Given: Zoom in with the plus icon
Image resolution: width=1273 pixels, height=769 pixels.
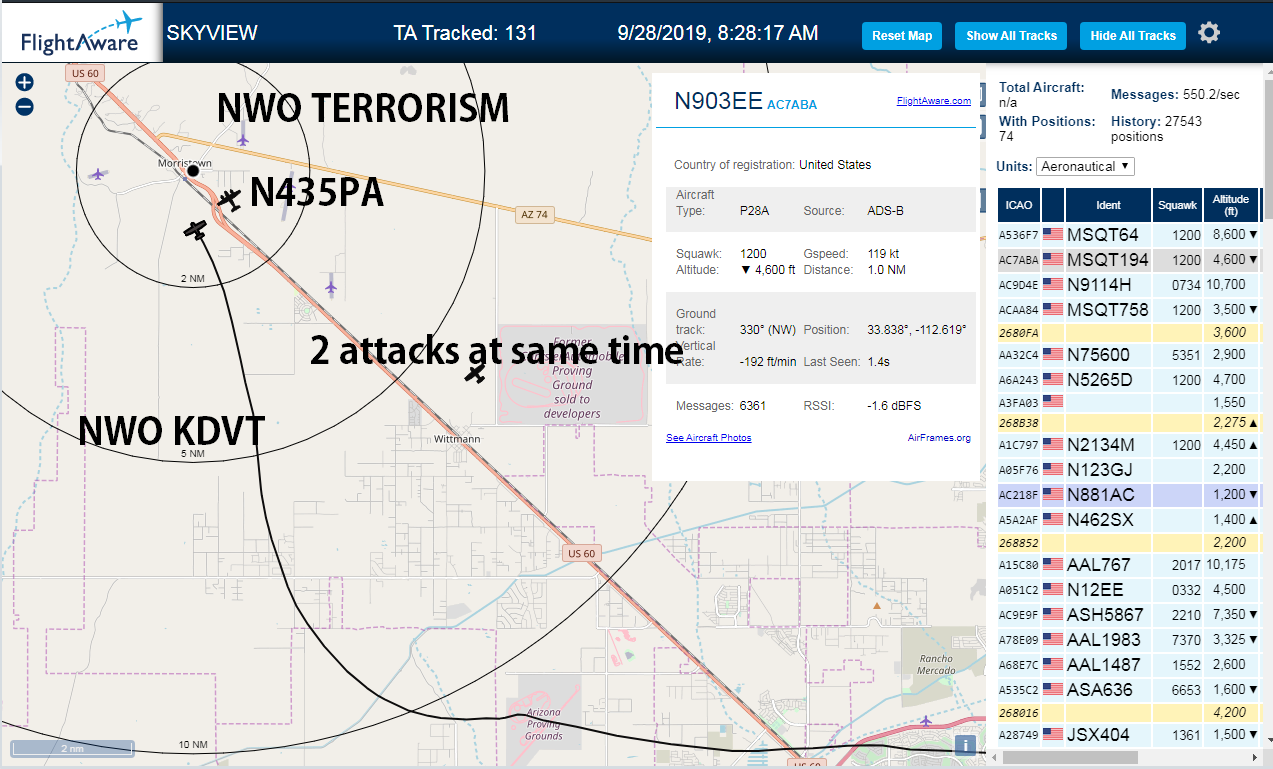Looking at the screenshot, I should coord(25,82).
